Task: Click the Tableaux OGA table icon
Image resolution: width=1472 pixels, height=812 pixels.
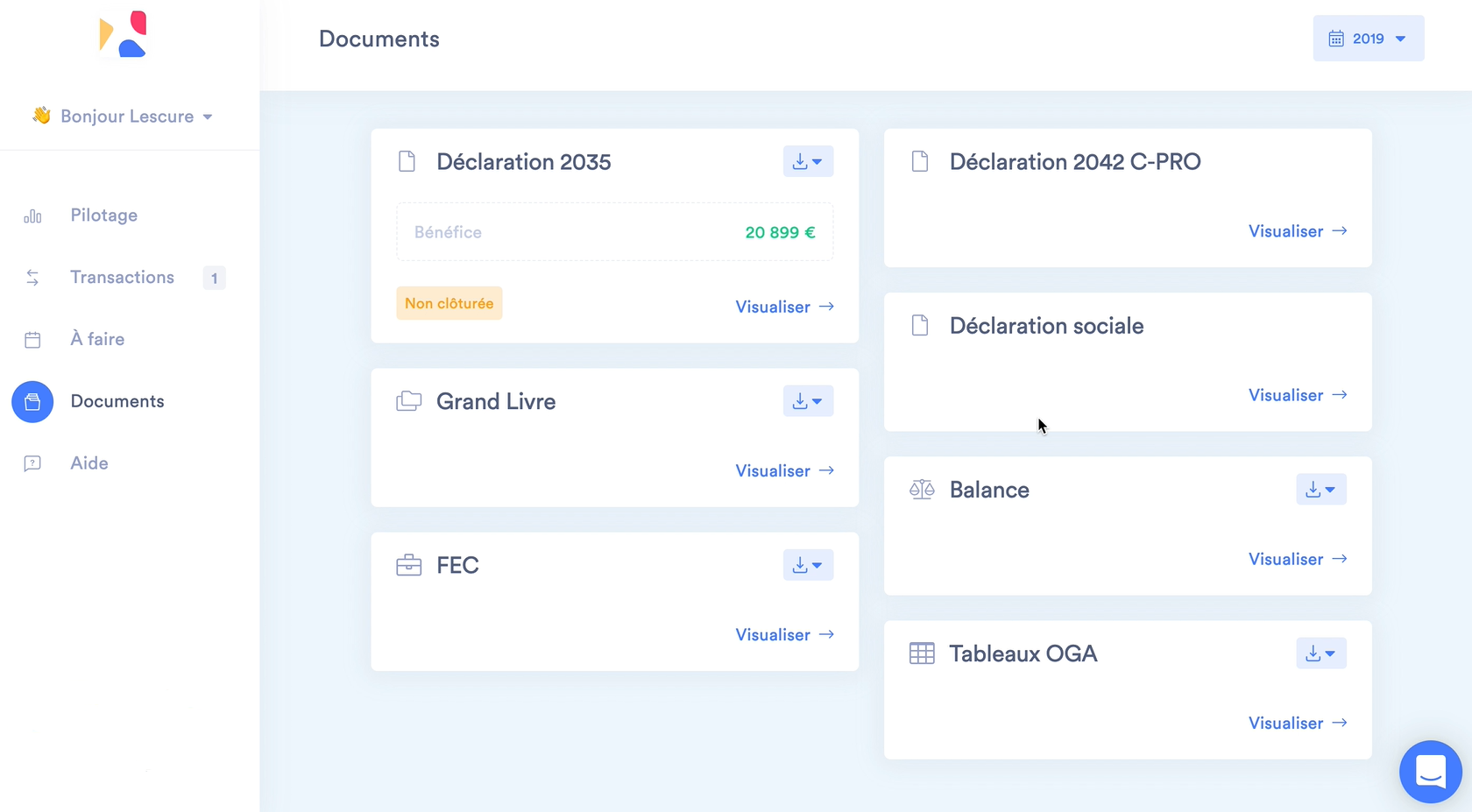Action: click(x=922, y=653)
